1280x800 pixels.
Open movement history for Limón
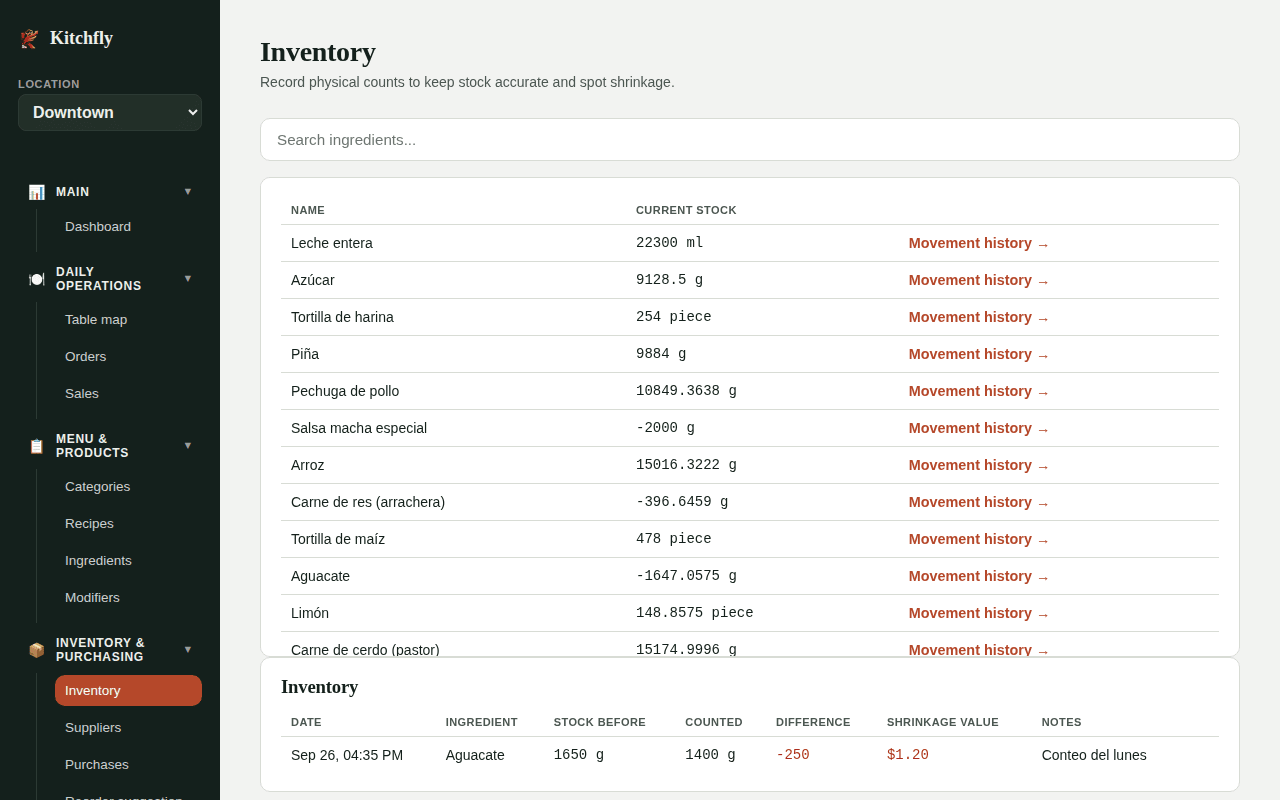pyautogui.click(x=979, y=613)
